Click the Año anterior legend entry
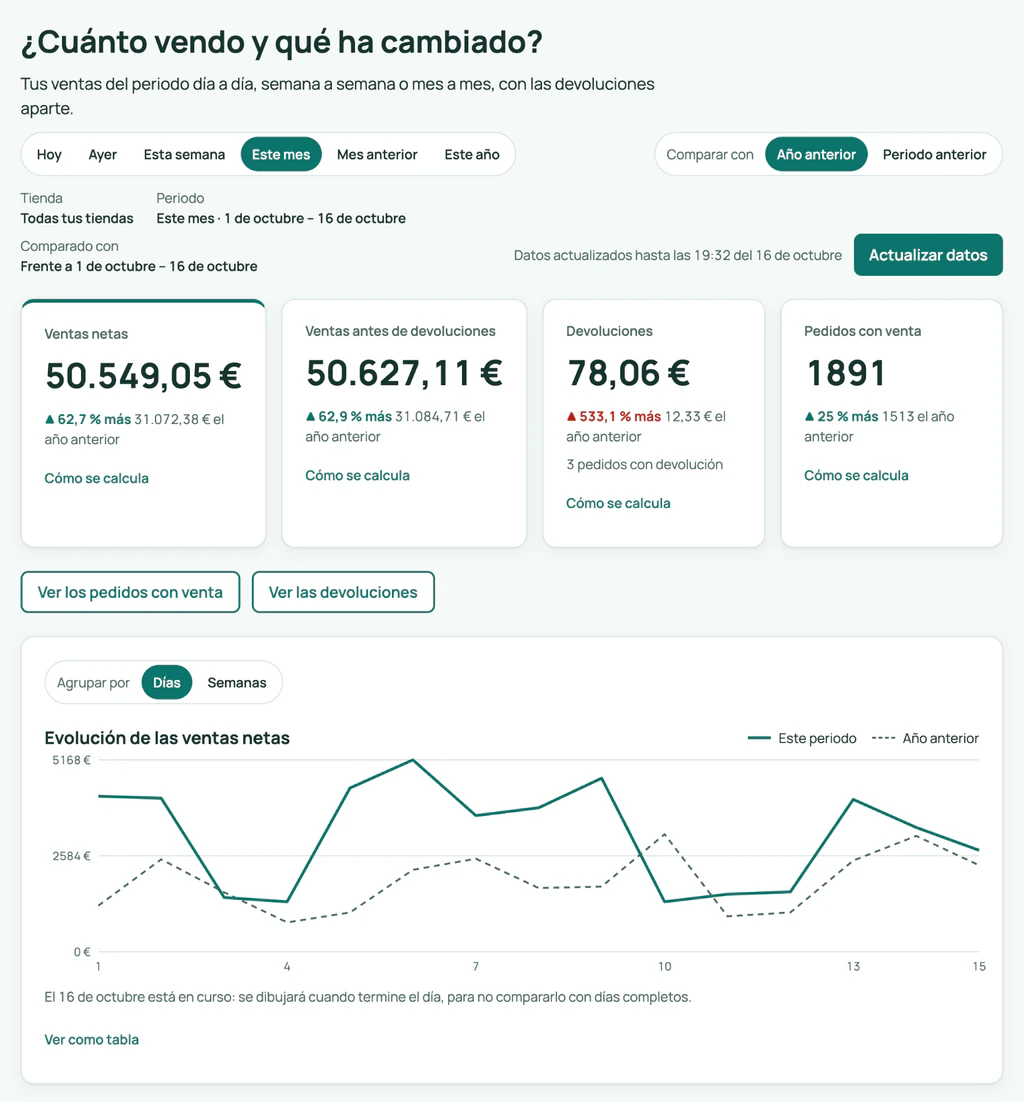 (925, 739)
